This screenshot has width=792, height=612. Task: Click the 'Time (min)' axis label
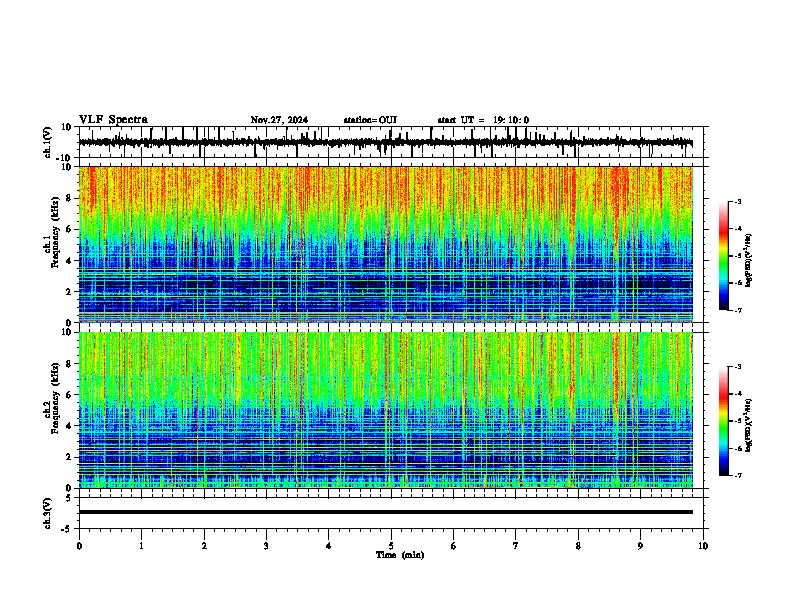400,555
